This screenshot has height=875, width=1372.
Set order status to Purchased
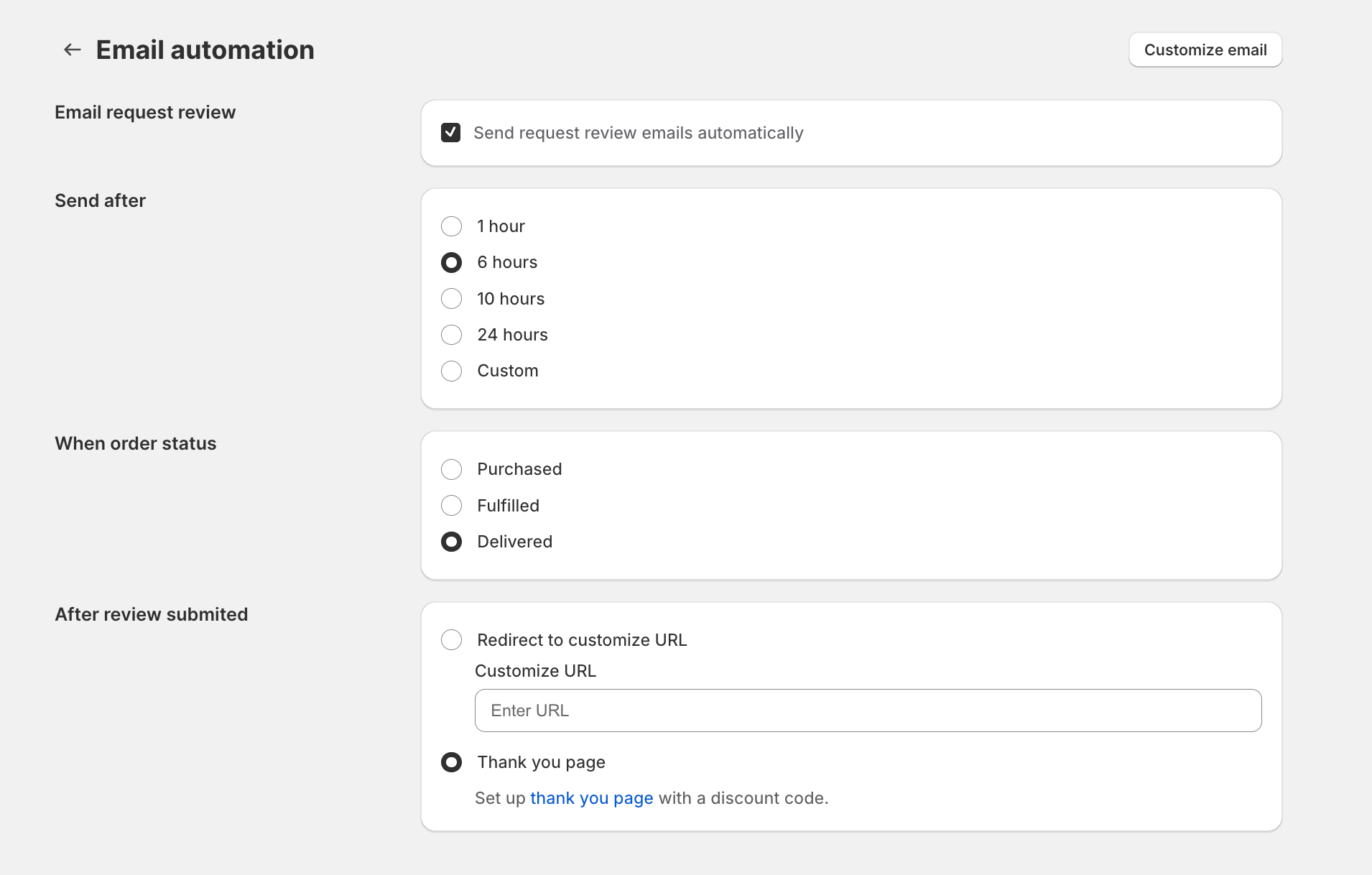coord(451,470)
